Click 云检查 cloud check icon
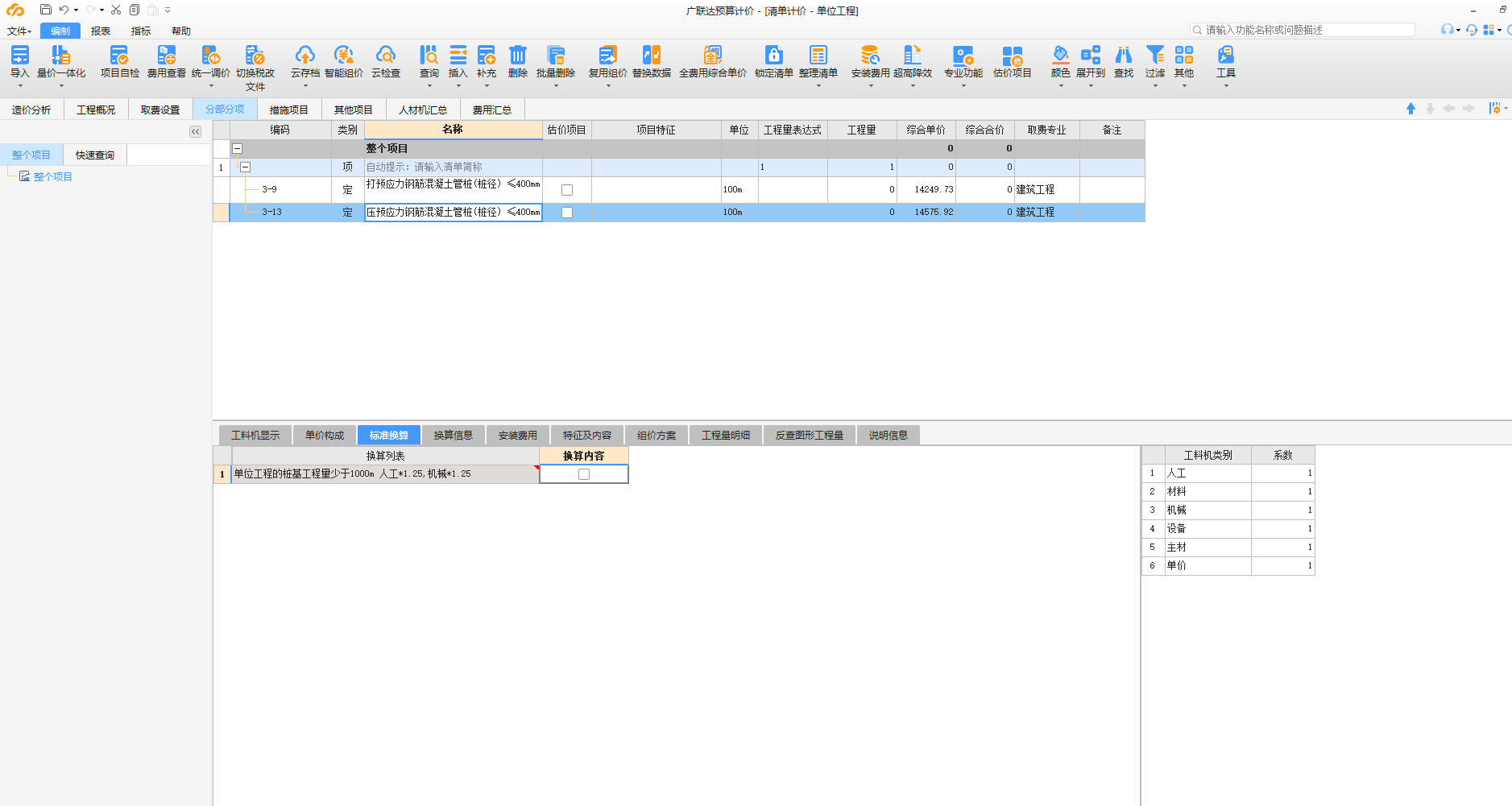 click(x=386, y=55)
